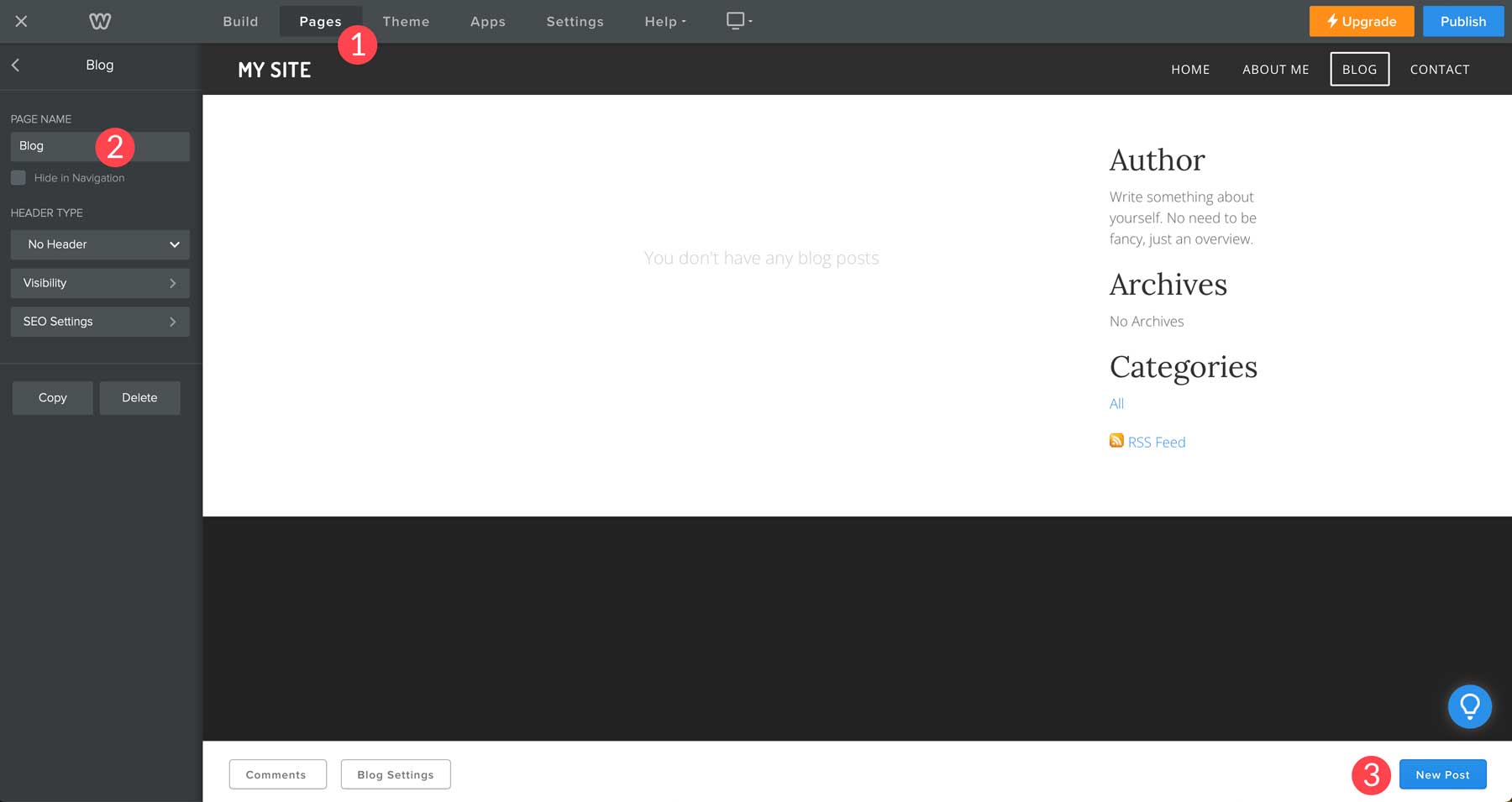Expand the Visibility settings section
The width and height of the screenshot is (1512, 802).
[99, 283]
